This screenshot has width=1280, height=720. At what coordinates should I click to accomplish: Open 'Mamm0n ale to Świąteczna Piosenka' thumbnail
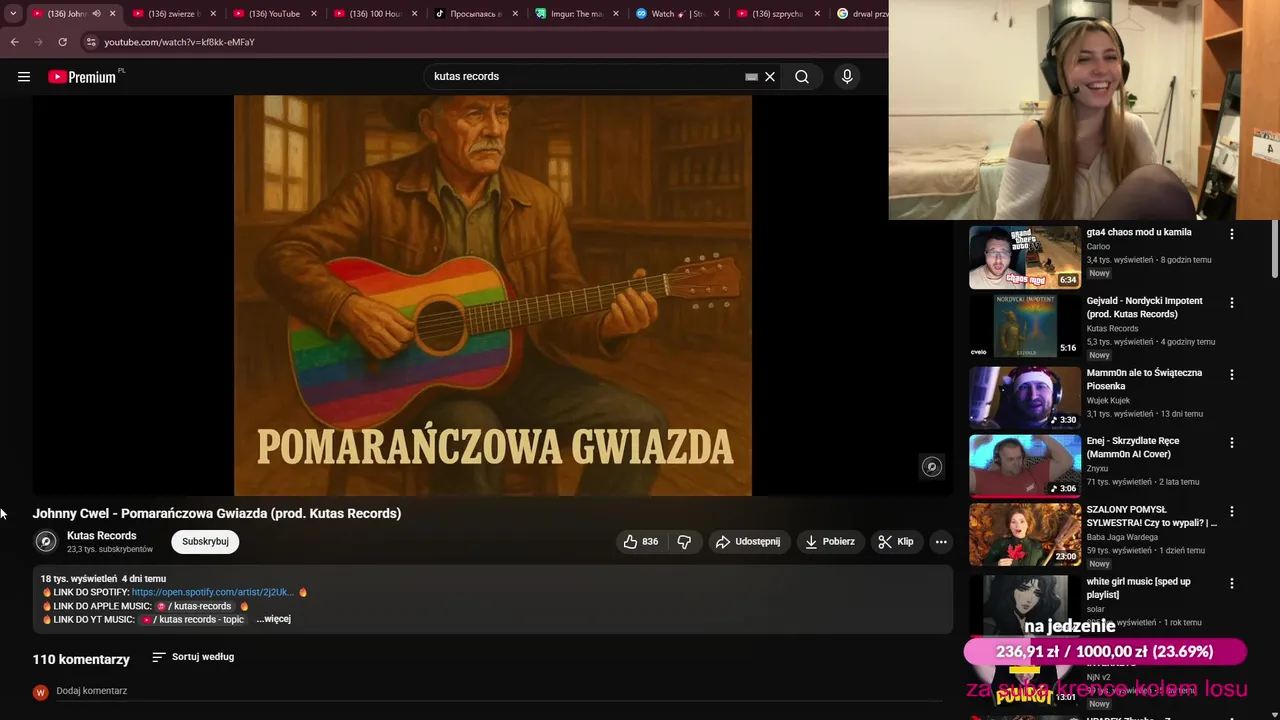[1024, 398]
